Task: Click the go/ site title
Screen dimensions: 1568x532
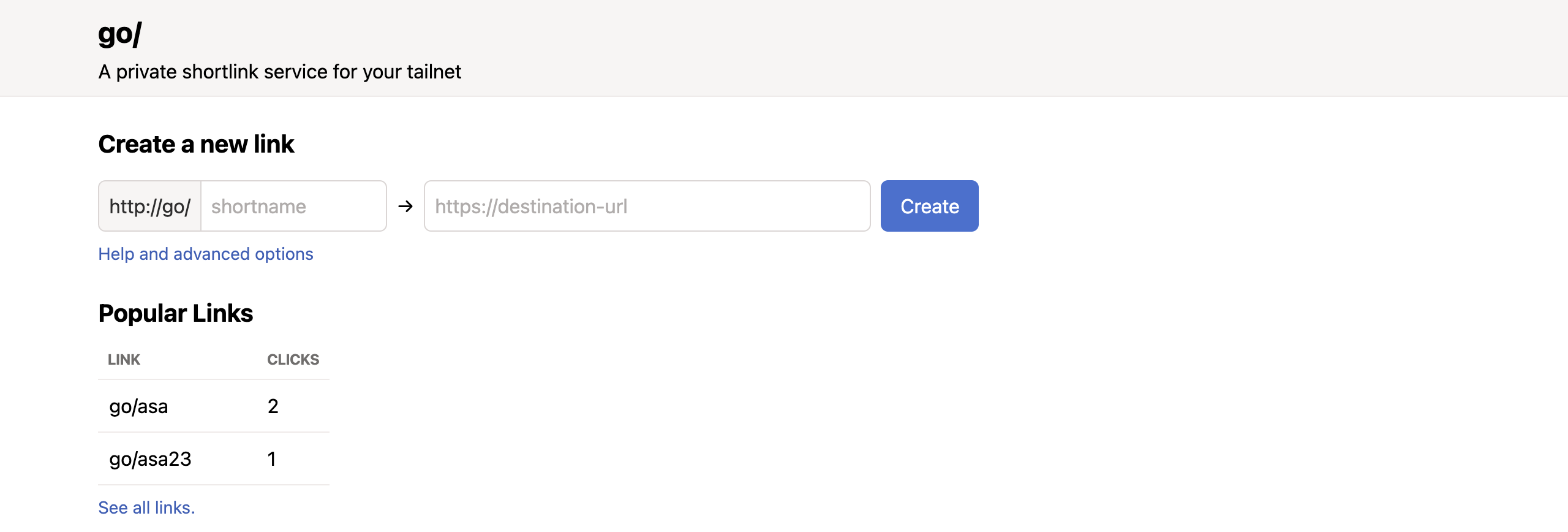Action: pyautogui.click(x=120, y=34)
